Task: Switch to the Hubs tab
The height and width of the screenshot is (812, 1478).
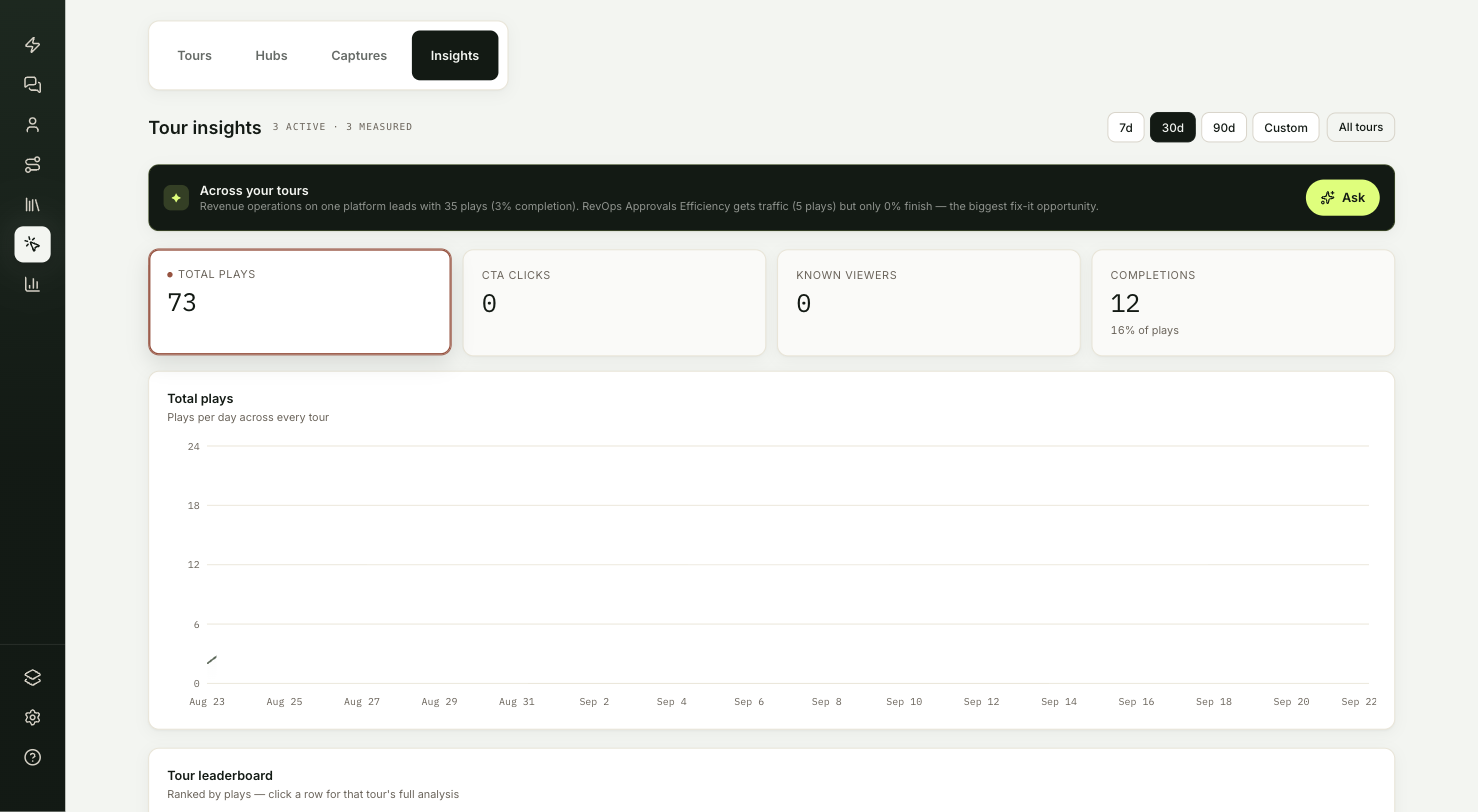Action: pyautogui.click(x=271, y=56)
